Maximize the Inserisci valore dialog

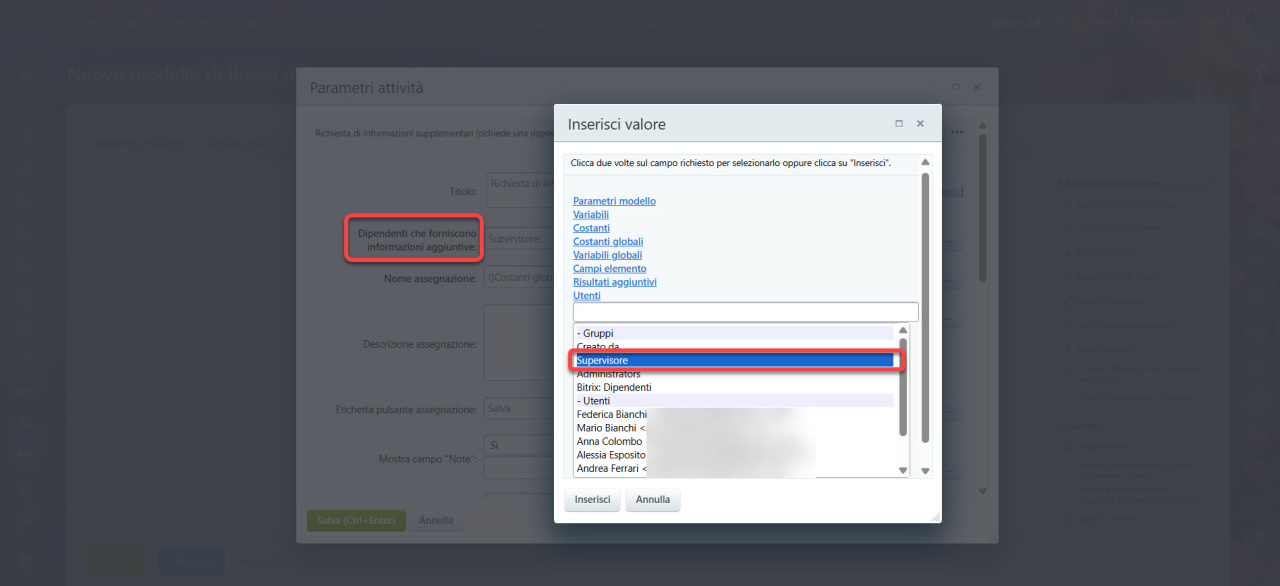tap(899, 124)
